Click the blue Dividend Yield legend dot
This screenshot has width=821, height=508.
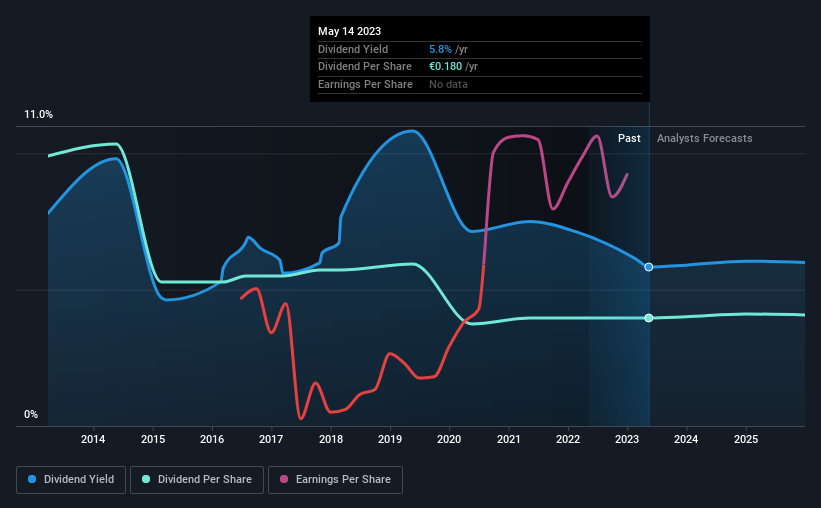pos(32,479)
